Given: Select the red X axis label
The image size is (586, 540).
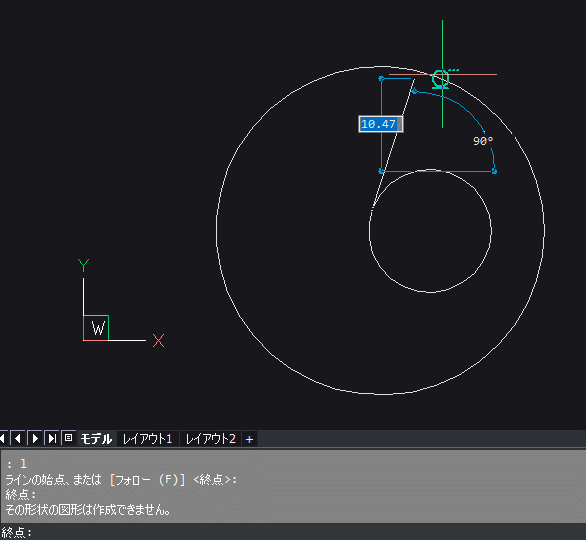Looking at the screenshot, I should [158, 340].
